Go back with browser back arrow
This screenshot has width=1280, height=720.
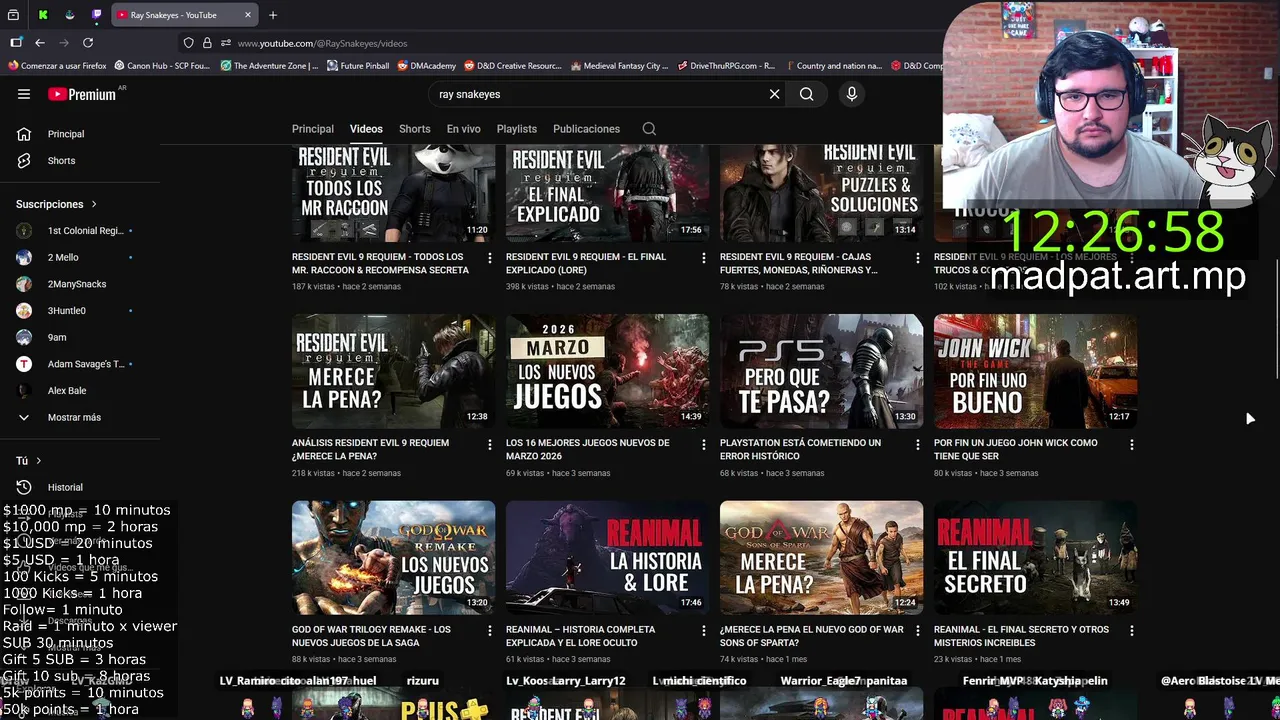click(40, 43)
